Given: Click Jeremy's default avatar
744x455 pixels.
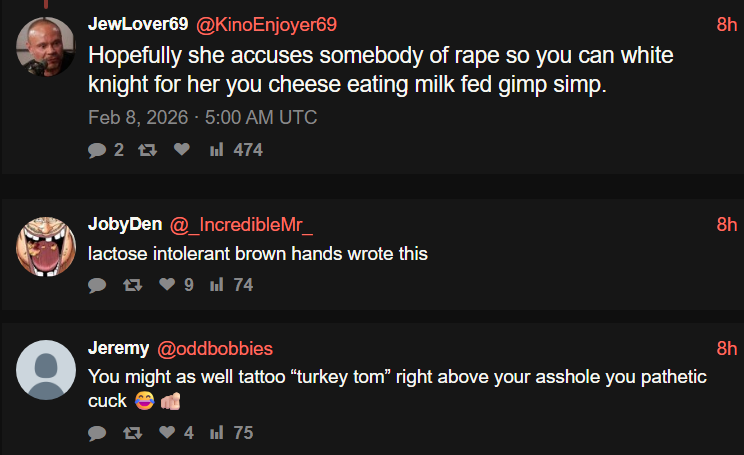Looking at the screenshot, I should coord(46,370).
